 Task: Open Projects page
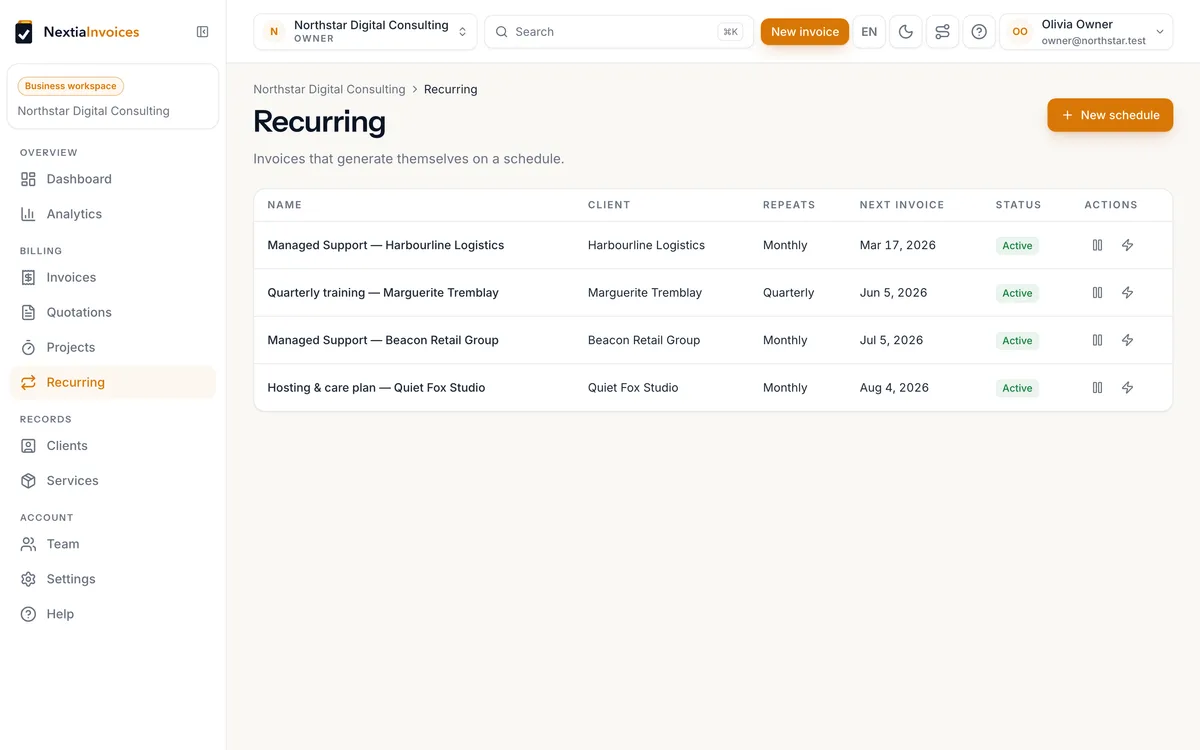(x=112, y=347)
